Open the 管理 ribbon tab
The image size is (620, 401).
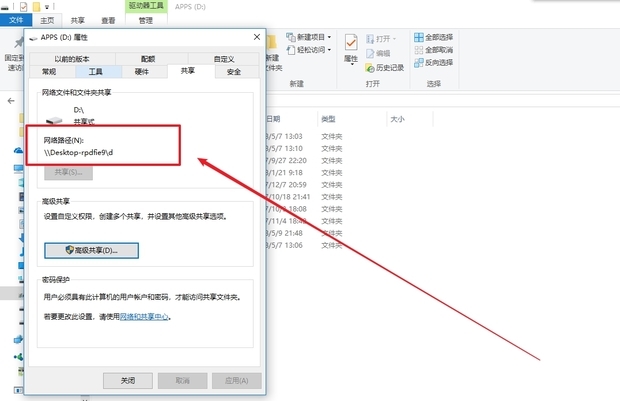(146, 20)
